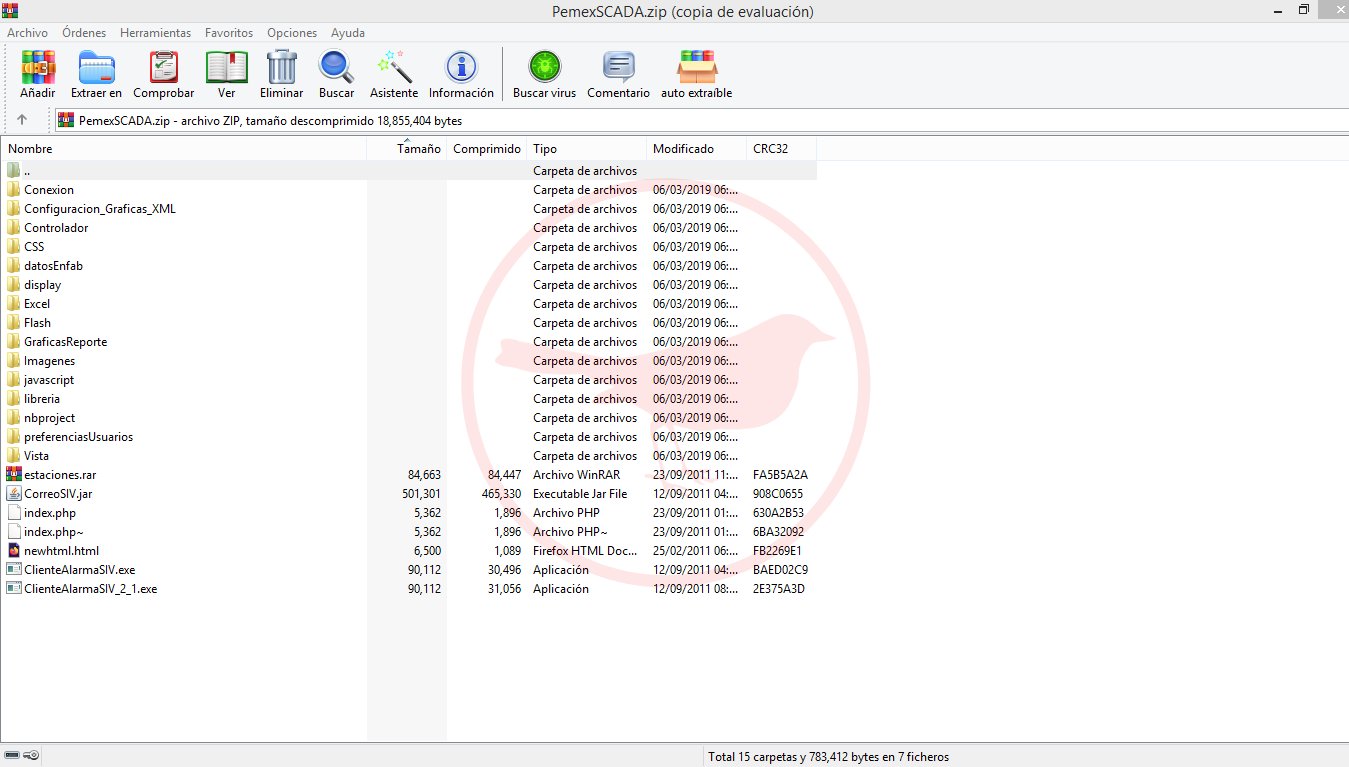Select the CSS folder name

(x=34, y=246)
